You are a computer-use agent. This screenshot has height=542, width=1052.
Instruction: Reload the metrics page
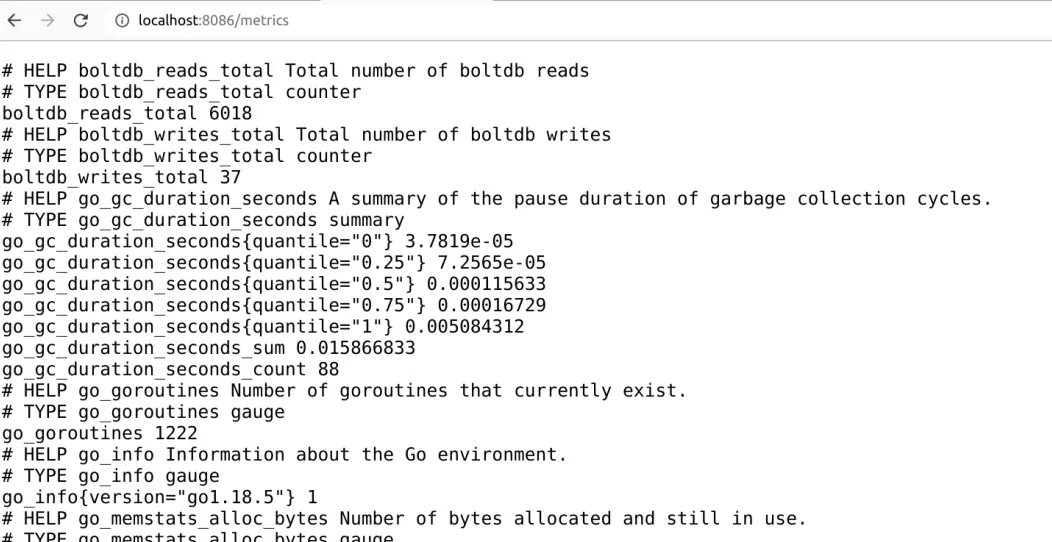(82, 20)
